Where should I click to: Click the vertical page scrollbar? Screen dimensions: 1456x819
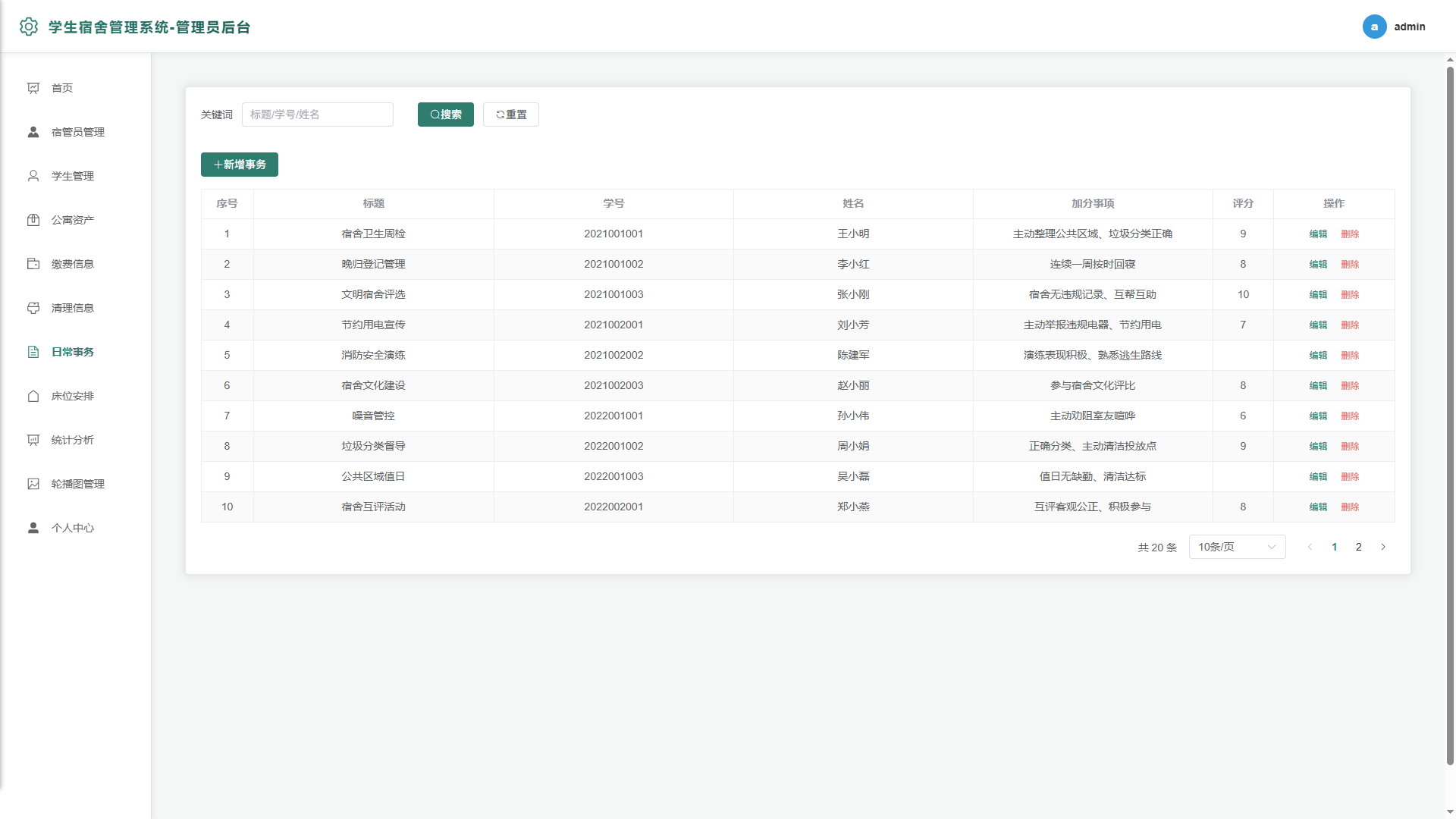(x=1450, y=416)
